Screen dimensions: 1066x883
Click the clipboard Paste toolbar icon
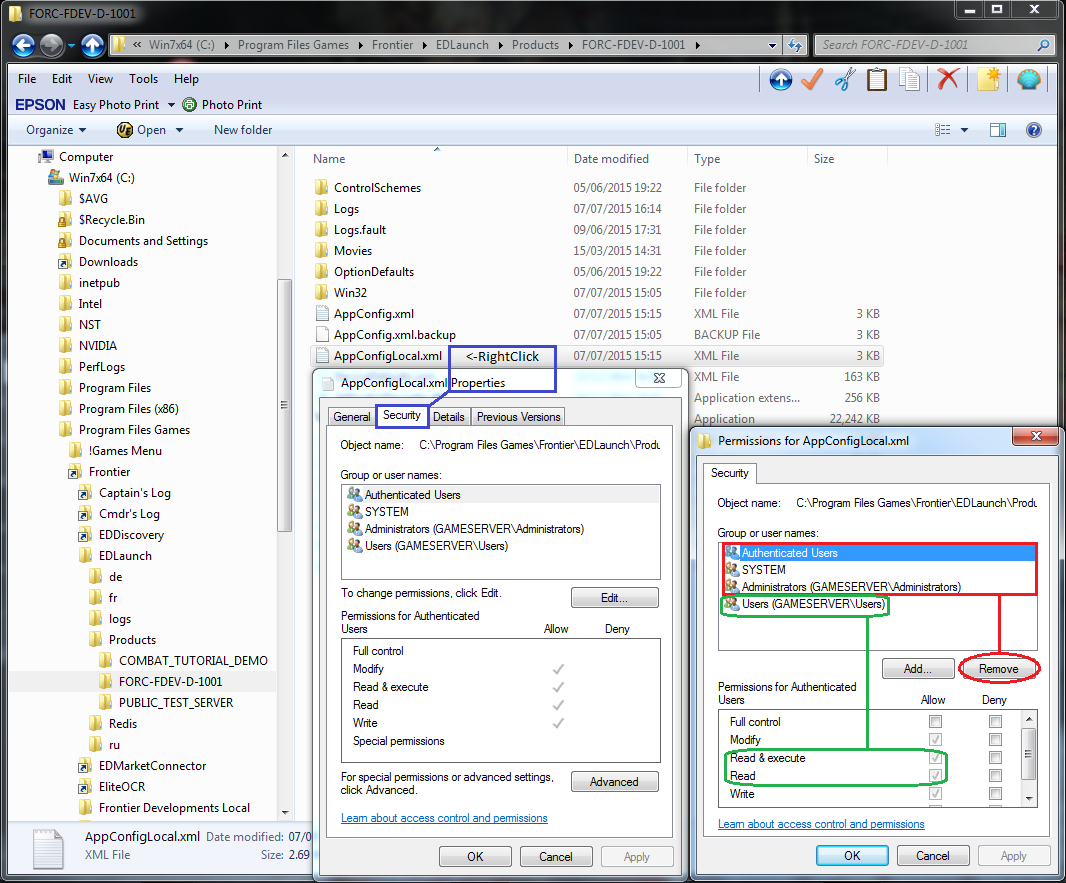click(877, 80)
